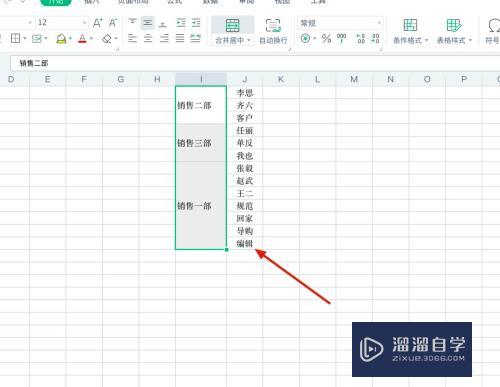This screenshot has width=500, height=387.
Task: Expand the font color dropdown arrow
Action: (91, 39)
